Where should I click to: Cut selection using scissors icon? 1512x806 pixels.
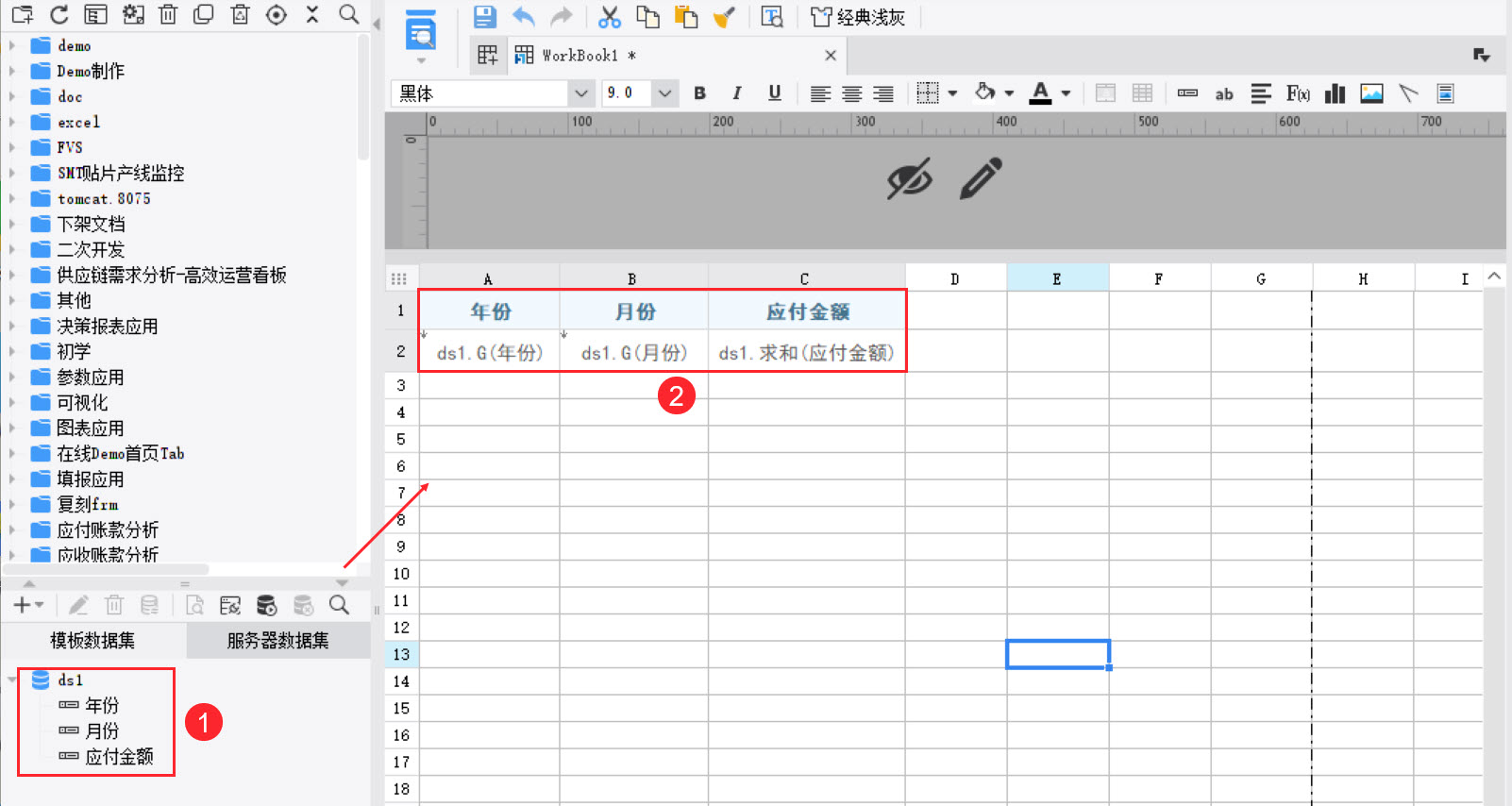610,16
